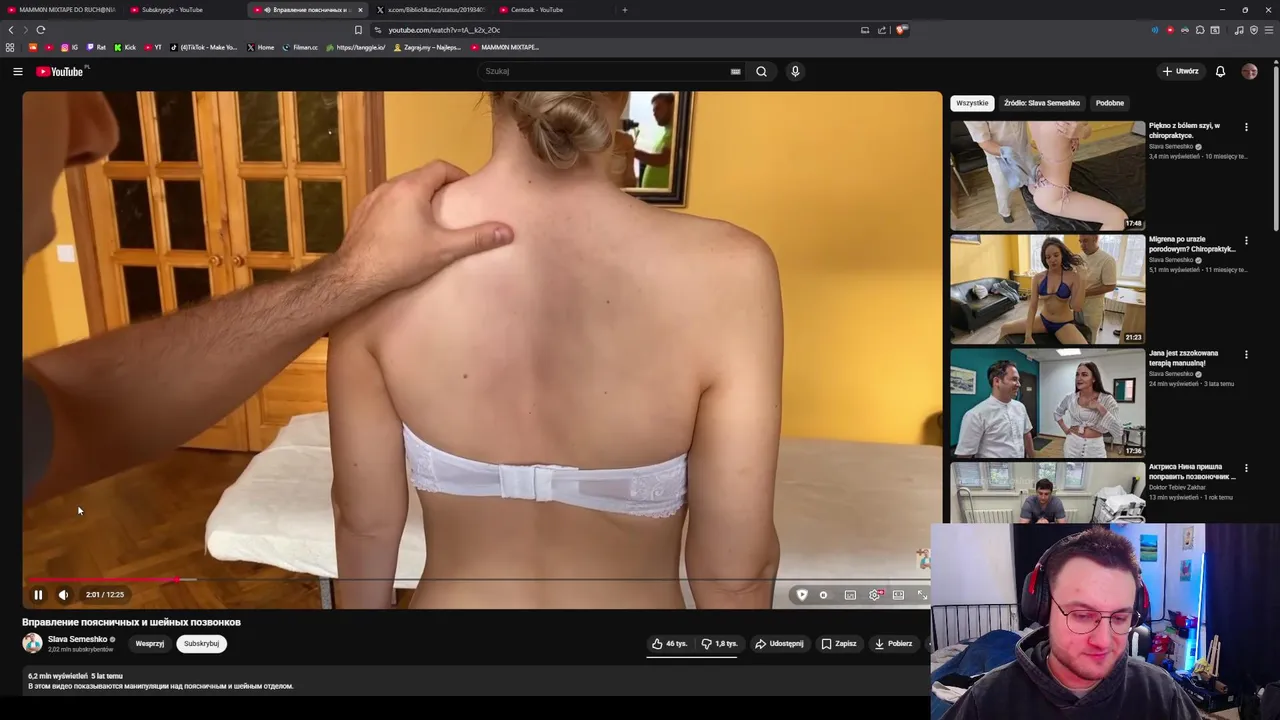Screen dimensions: 1280x720
Task: Open the account avatar menu
Action: tap(1249, 71)
